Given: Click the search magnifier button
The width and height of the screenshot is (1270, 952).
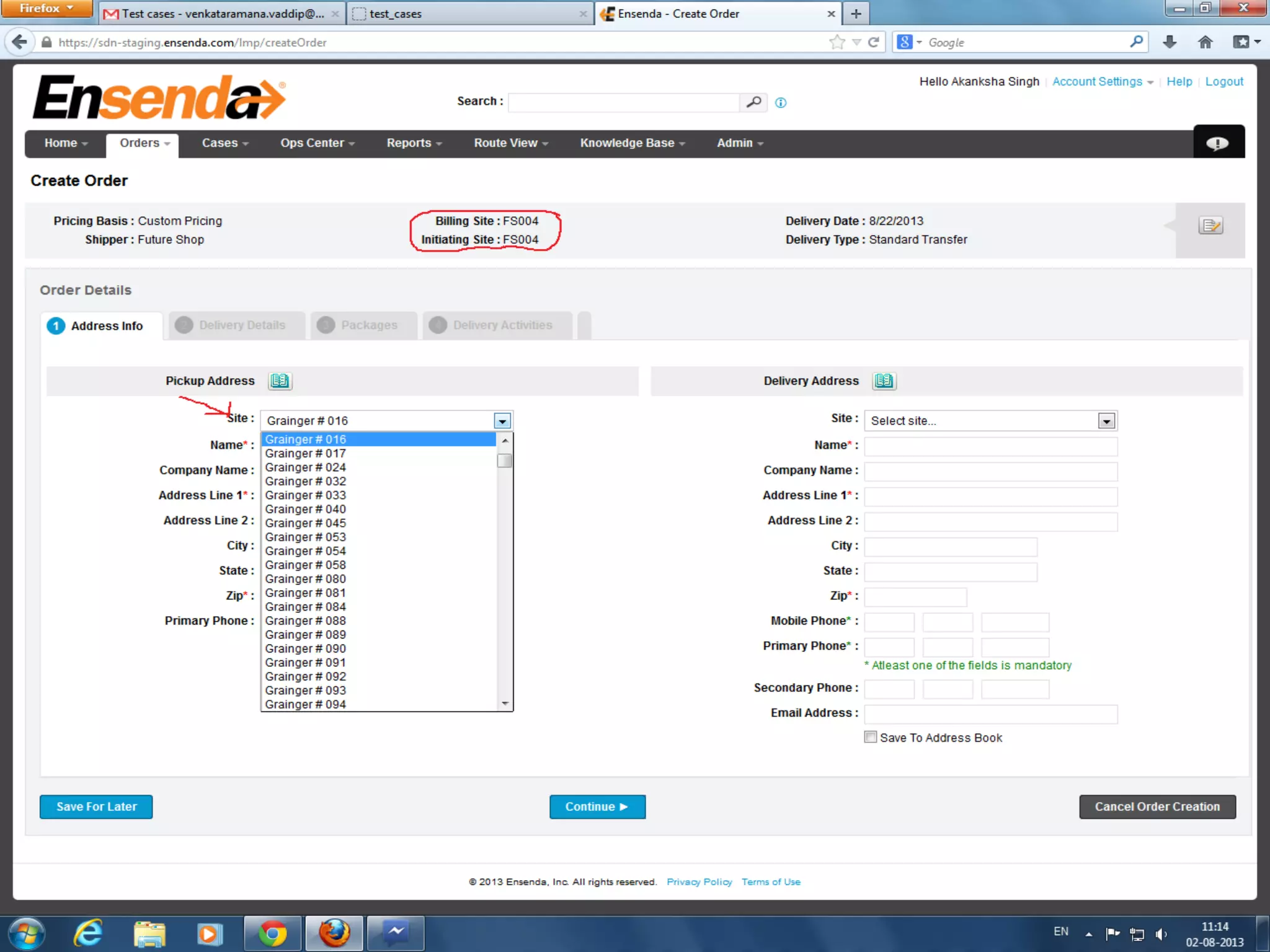Looking at the screenshot, I should (x=753, y=102).
